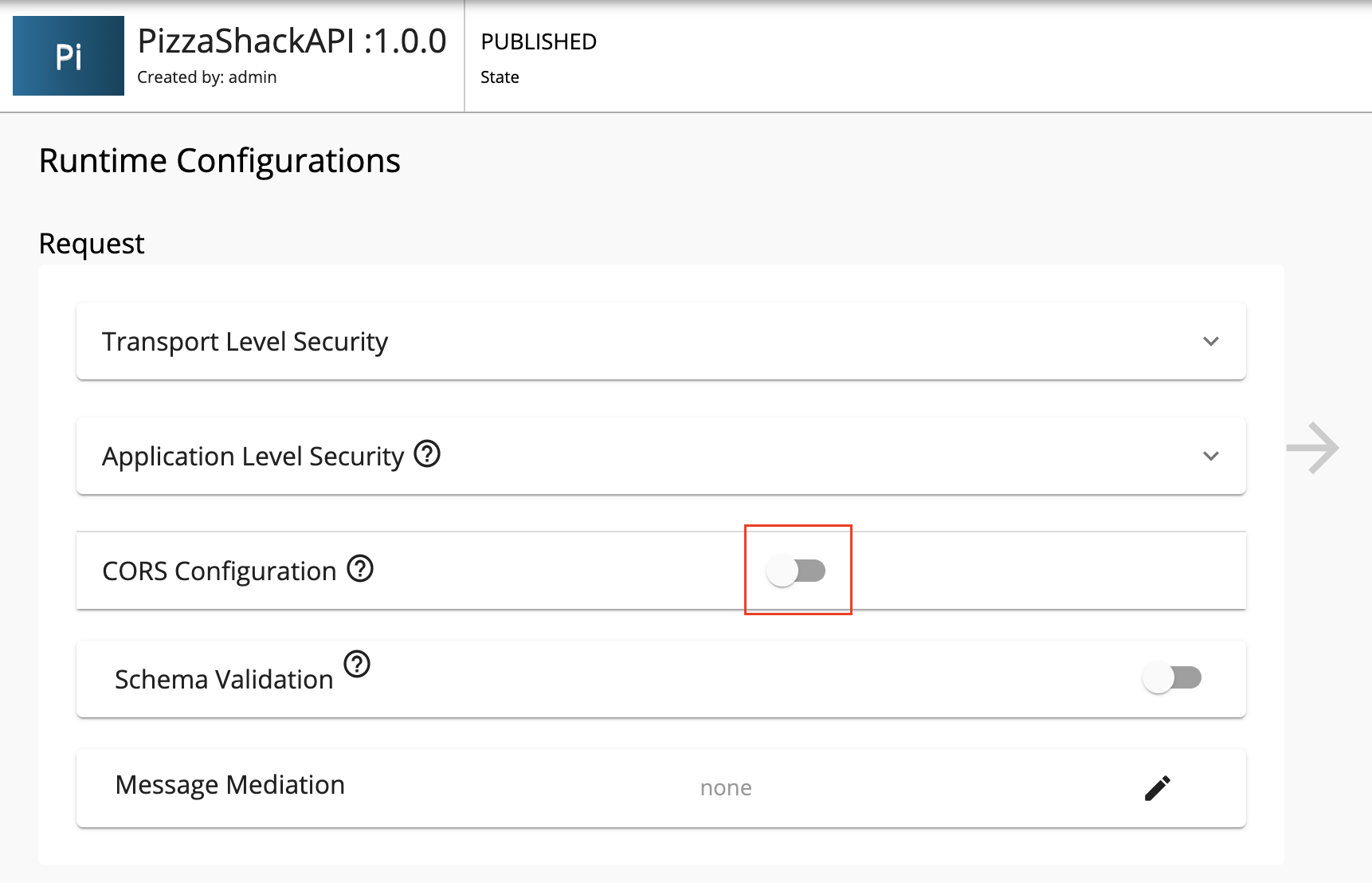Select the Request section header
This screenshot has width=1372, height=883.
pos(92,243)
